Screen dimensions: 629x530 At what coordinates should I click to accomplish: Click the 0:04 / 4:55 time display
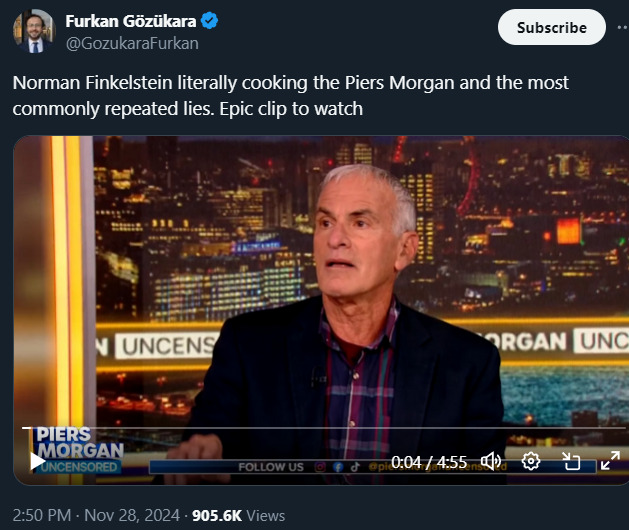[429, 462]
